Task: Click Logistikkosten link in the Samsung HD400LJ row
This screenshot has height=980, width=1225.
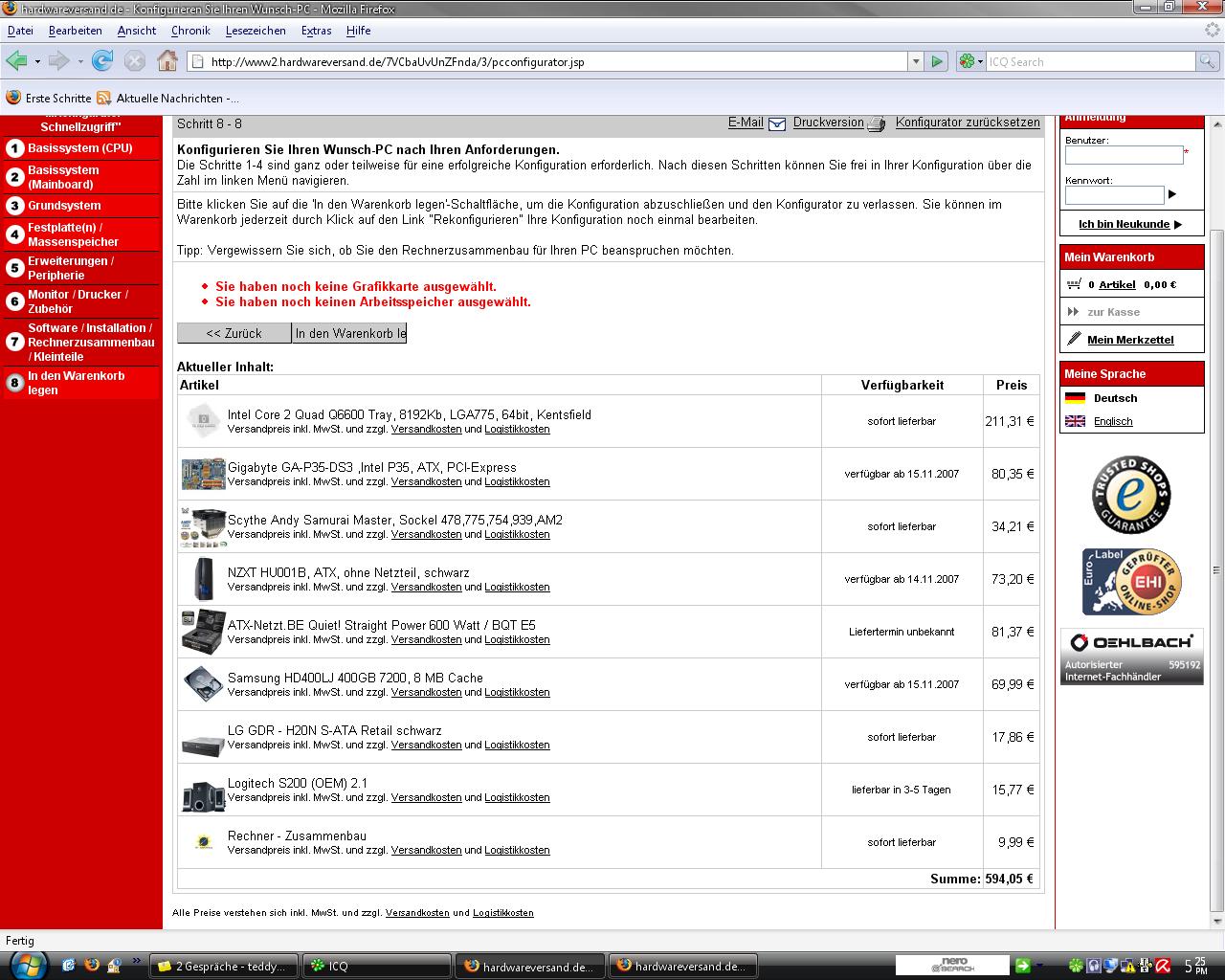Action: [517, 692]
